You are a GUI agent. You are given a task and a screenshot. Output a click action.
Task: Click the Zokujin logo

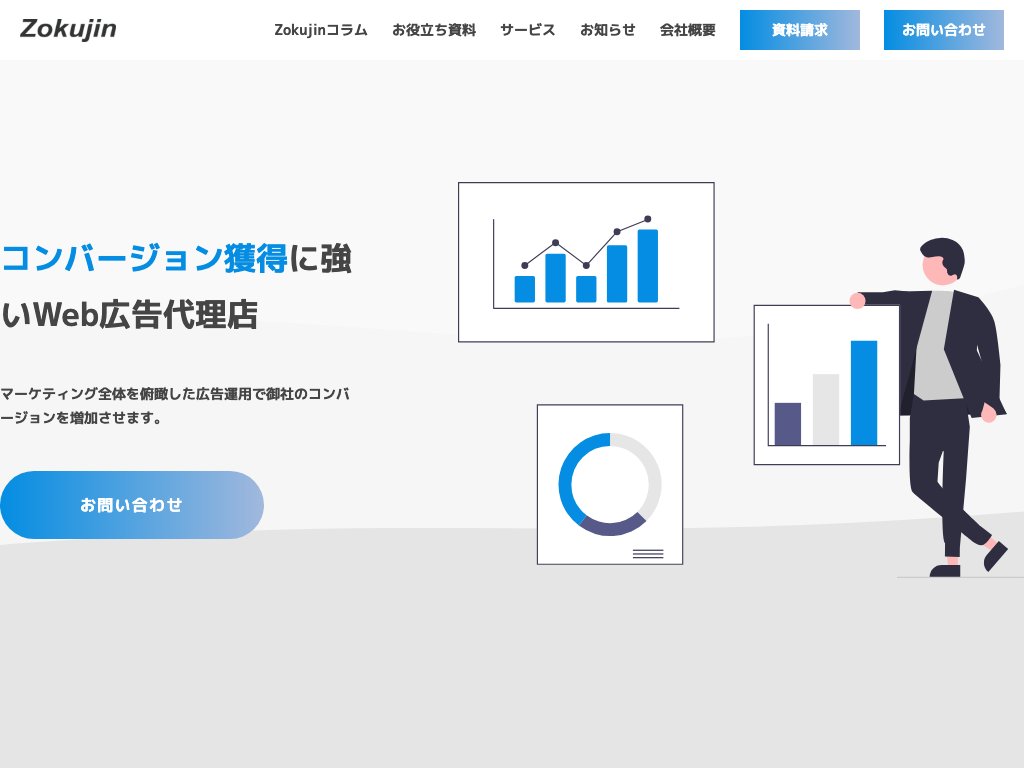point(67,29)
